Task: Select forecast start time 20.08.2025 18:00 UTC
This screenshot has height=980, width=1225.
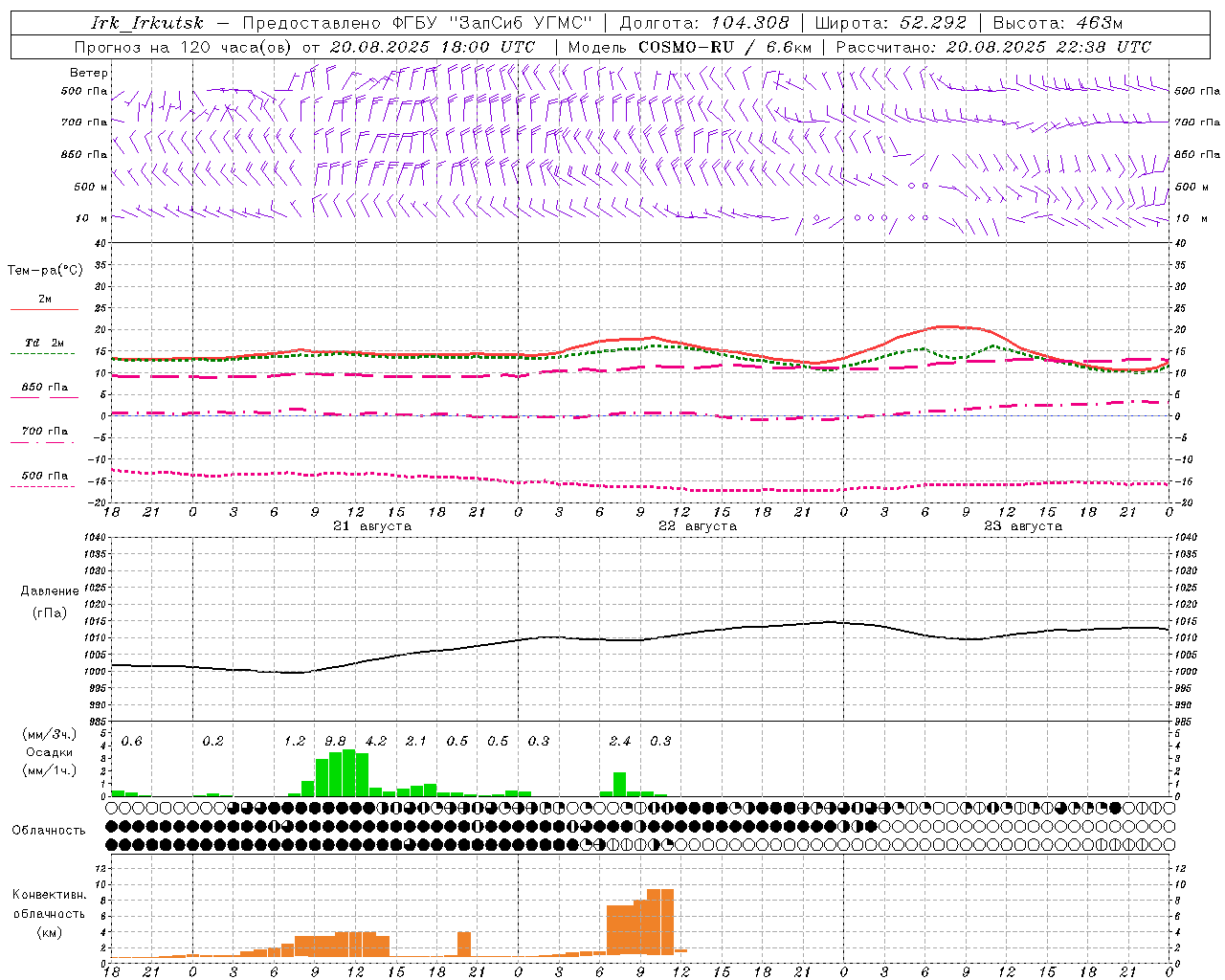Action: pyautogui.click(x=433, y=47)
